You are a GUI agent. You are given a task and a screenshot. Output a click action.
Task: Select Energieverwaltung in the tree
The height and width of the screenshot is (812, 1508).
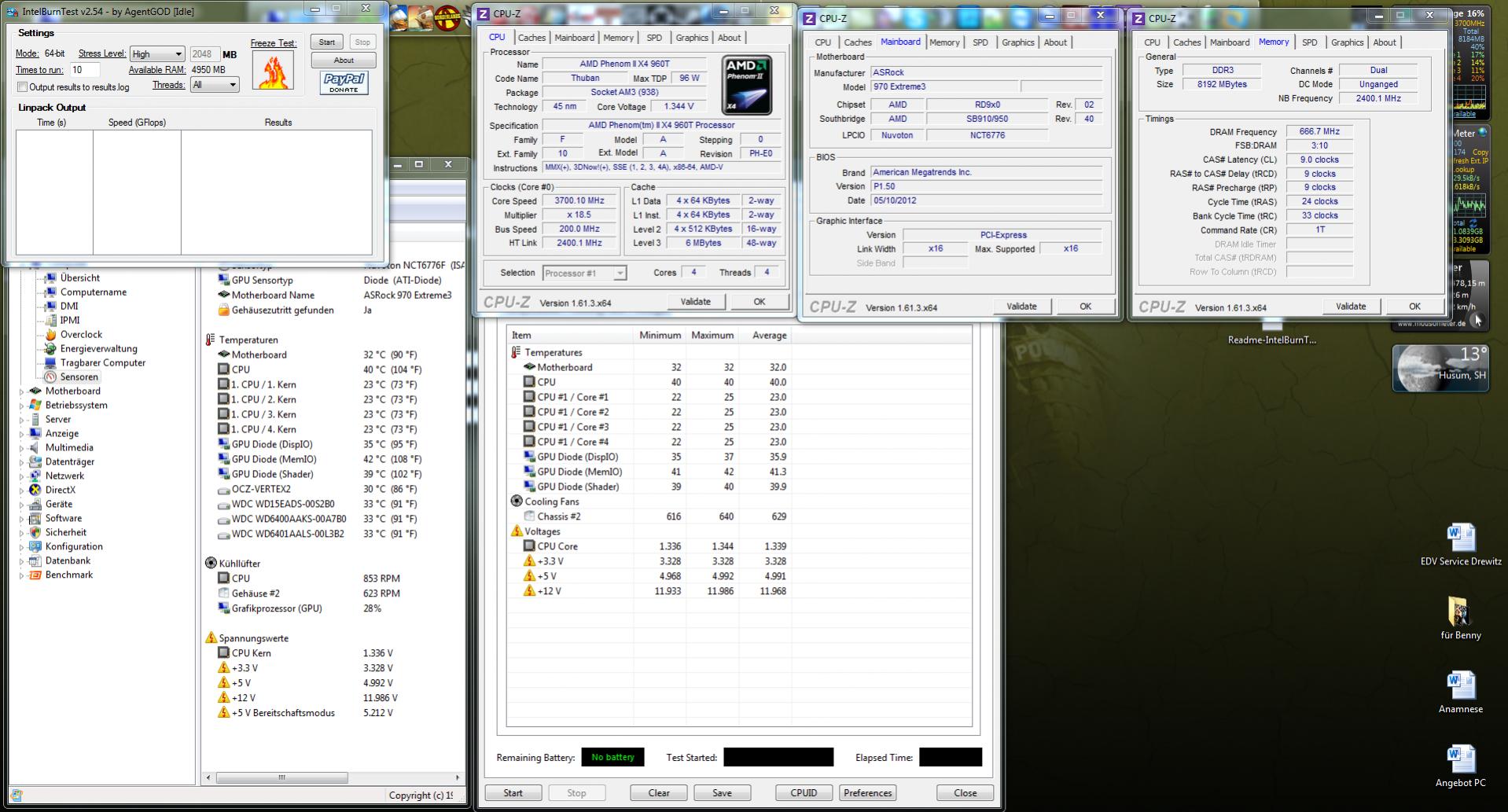tap(99, 348)
